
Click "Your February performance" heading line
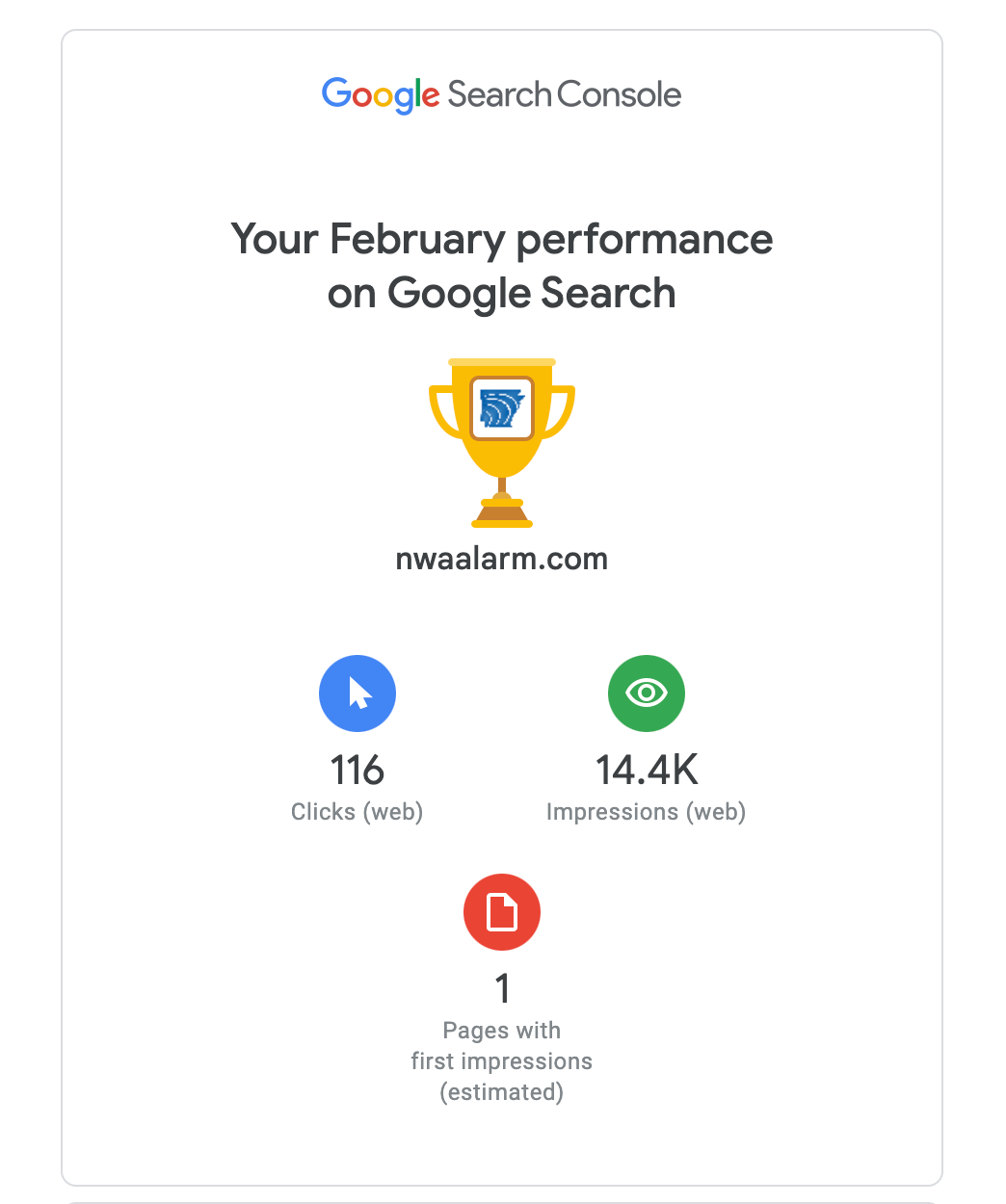[x=502, y=239]
